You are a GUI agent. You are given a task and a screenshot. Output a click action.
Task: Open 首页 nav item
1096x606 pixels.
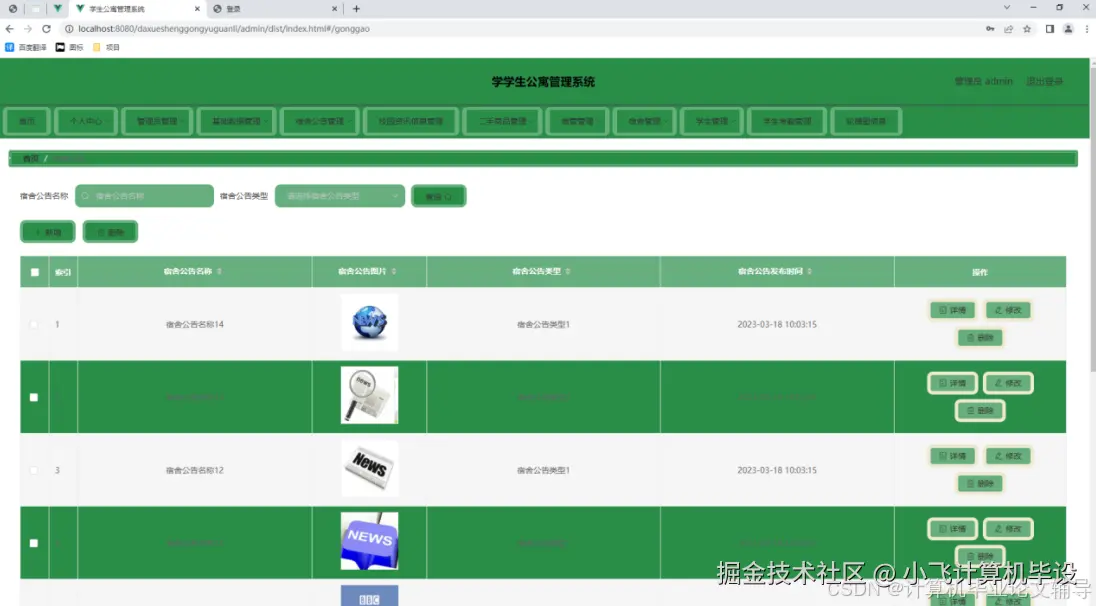[27, 122]
